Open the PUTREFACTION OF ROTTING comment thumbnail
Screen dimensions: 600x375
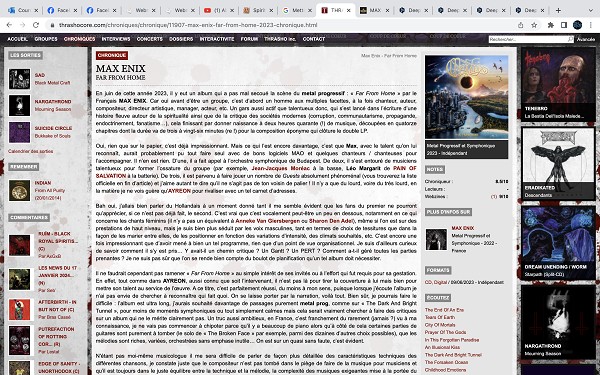pos(20,341)
